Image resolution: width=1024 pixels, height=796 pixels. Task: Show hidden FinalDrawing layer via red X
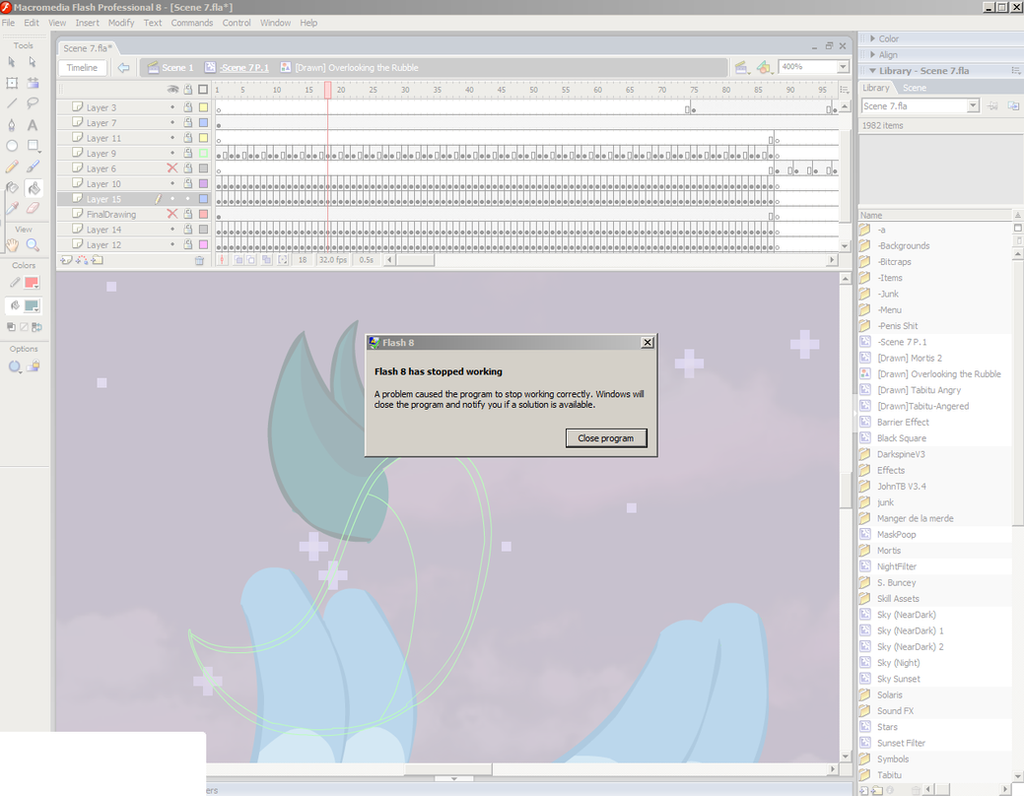click(172, 214)
